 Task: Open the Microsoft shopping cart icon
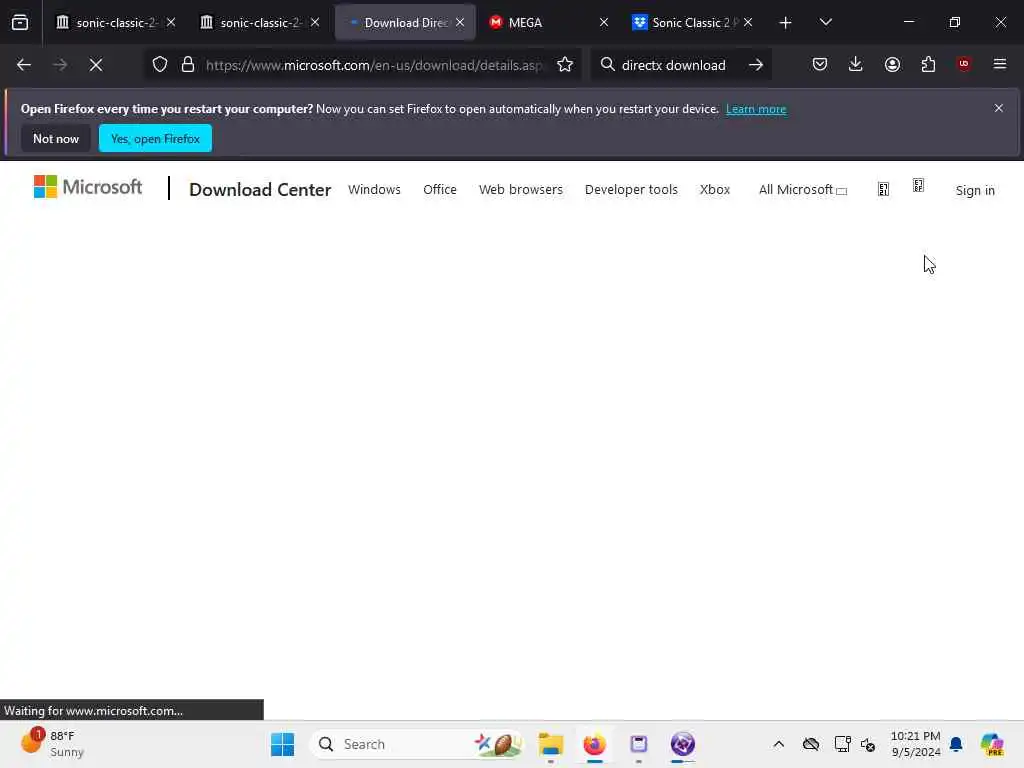pos(918,186)
